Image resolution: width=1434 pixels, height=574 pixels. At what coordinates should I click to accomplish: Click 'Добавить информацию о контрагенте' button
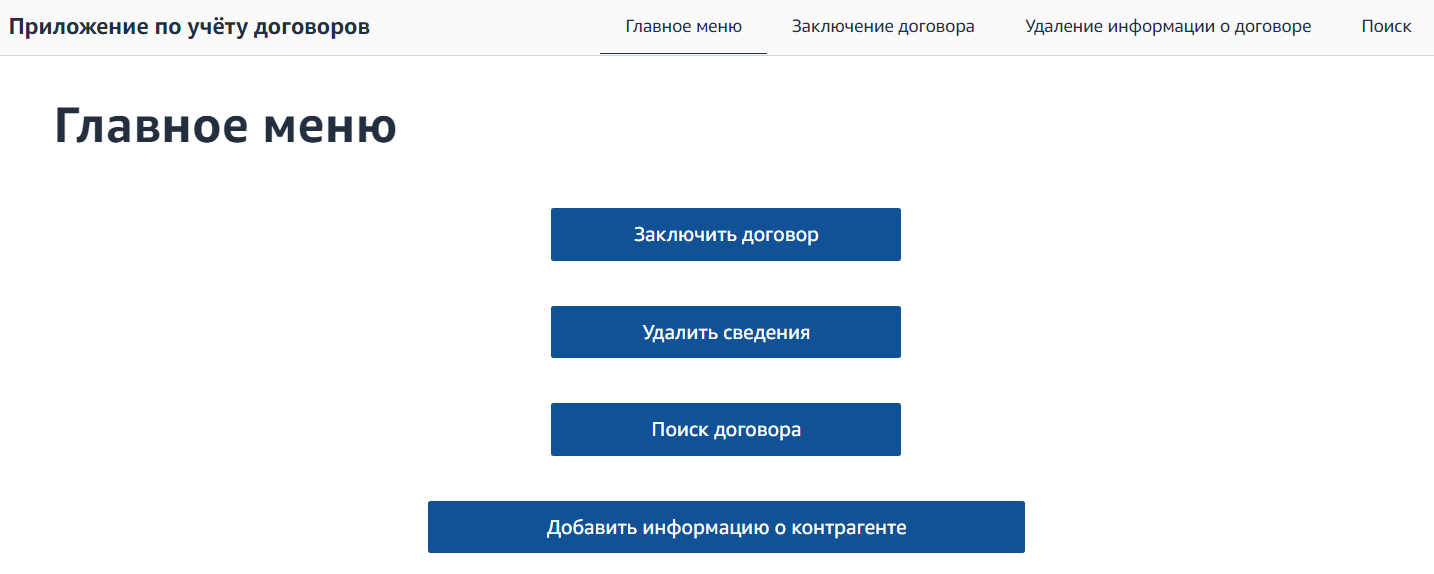pyautogui.click(x=726, y=527)
